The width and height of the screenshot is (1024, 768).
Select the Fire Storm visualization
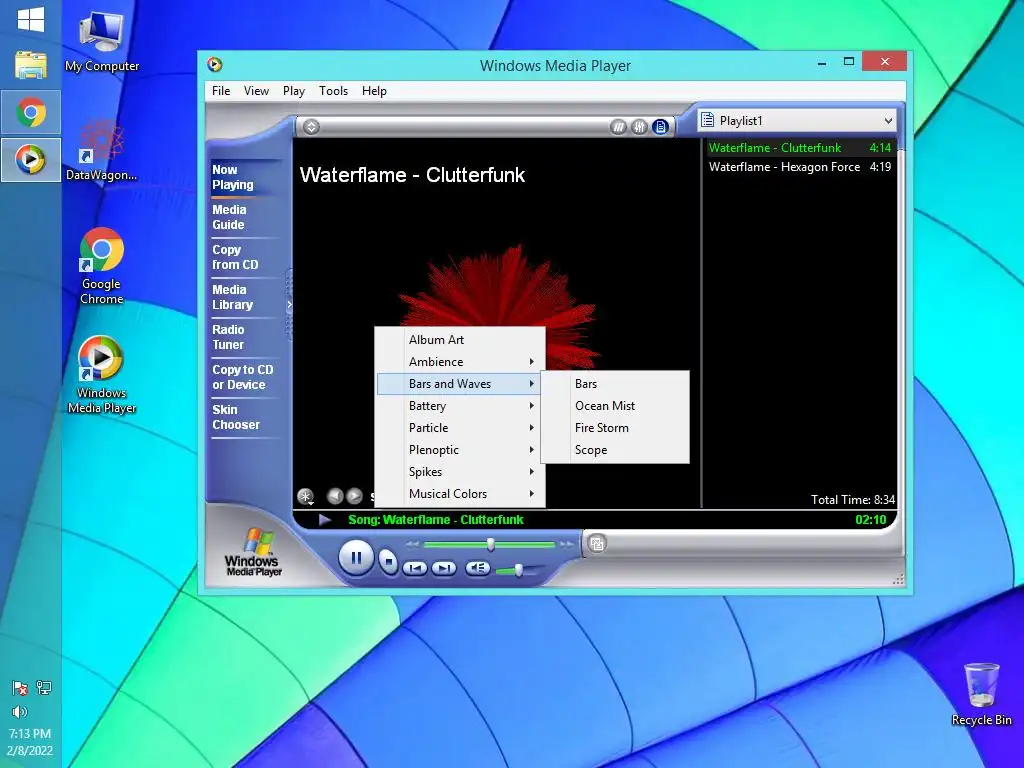coord(615,428)
